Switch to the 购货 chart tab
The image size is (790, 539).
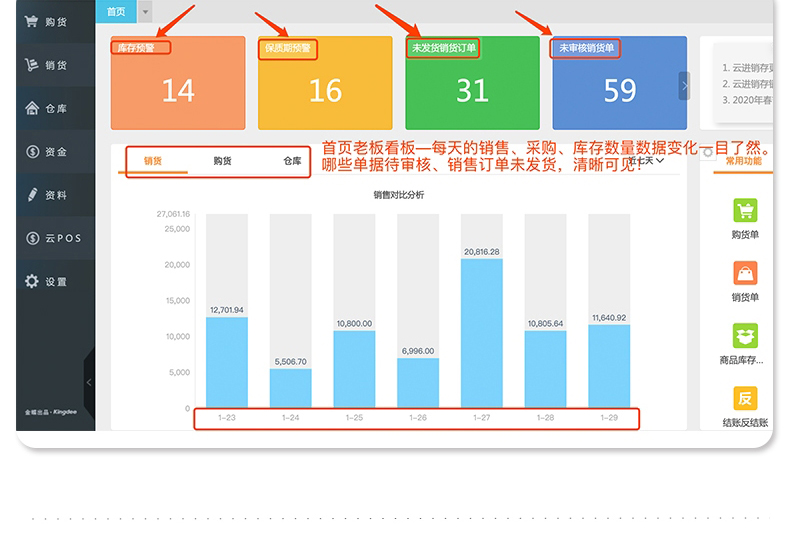pyautogui.click(x=222, y=161)
